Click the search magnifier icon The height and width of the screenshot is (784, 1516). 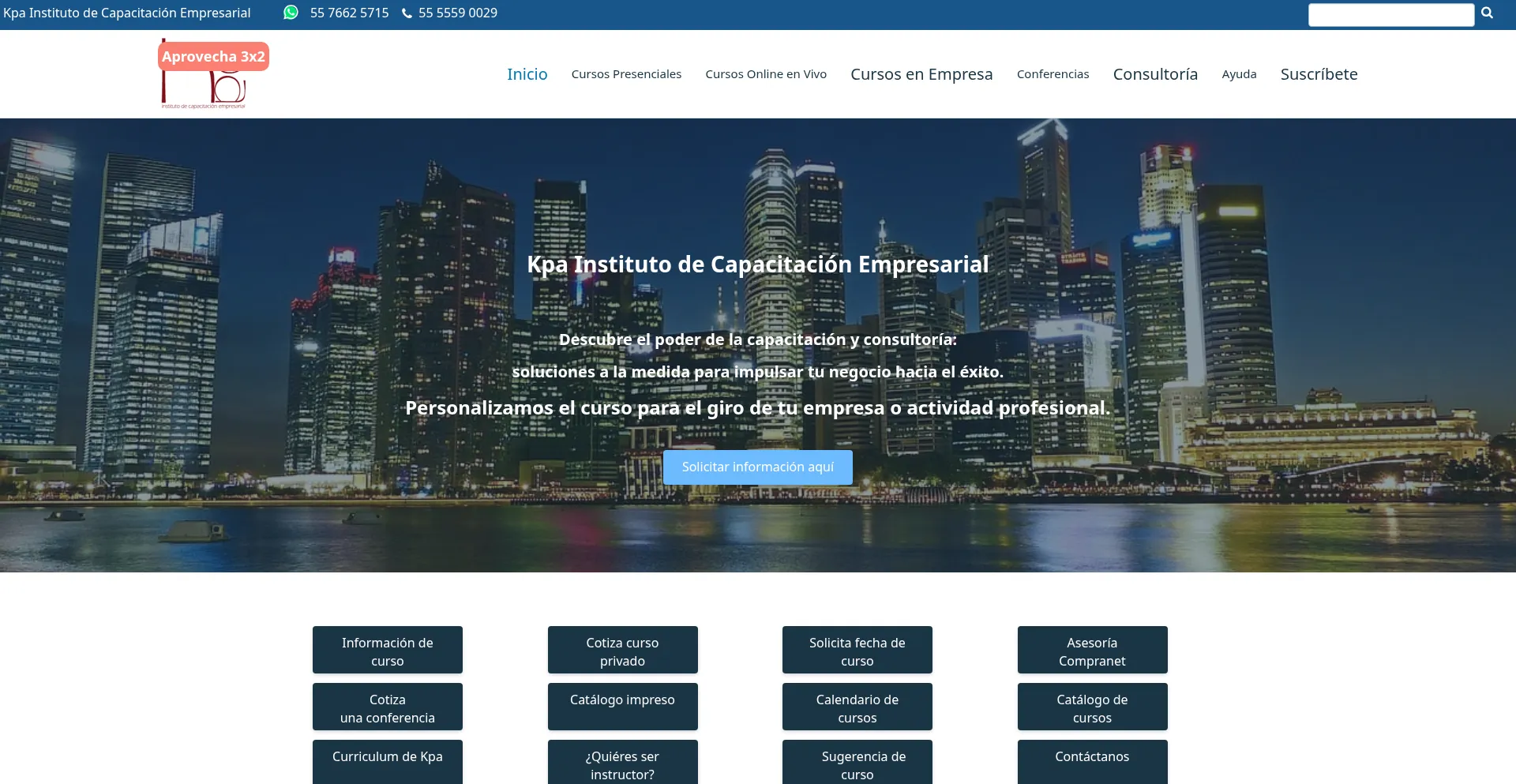click(1487, 13)
